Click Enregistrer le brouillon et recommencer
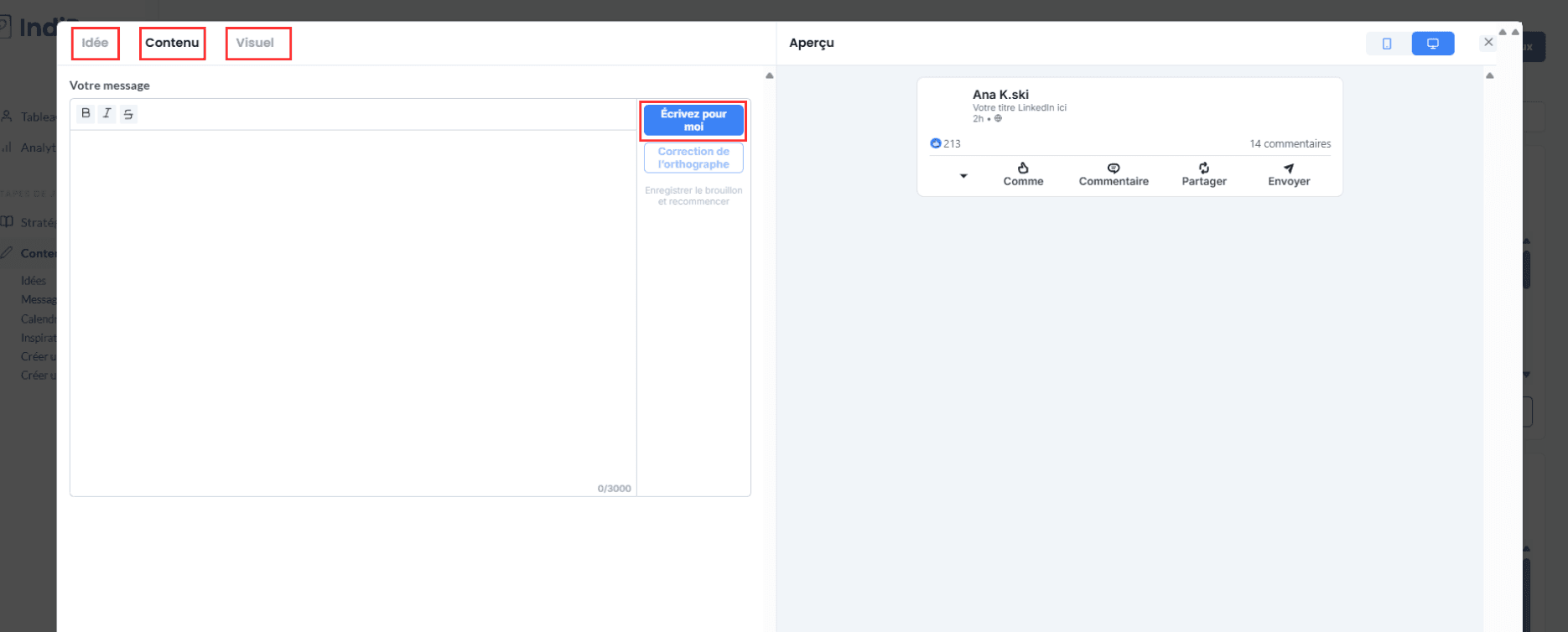Screen dimensions: 1568x632 pos(693,196)
